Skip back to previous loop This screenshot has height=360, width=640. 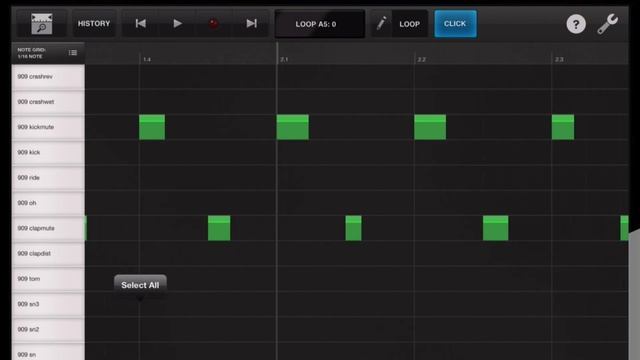[140, 24]
